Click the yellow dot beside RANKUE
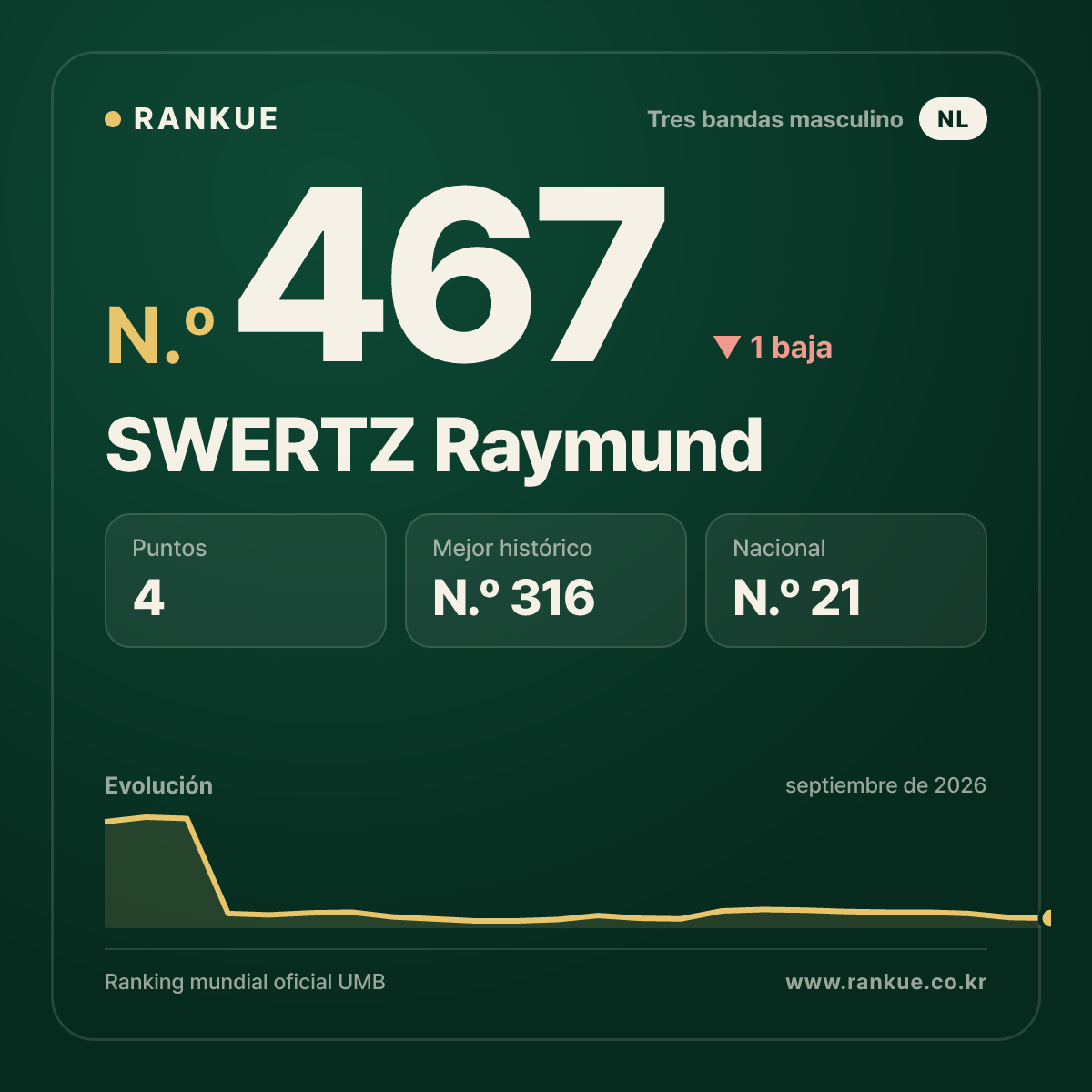This screenshot has height=1092, width=1092. point(113,119)
